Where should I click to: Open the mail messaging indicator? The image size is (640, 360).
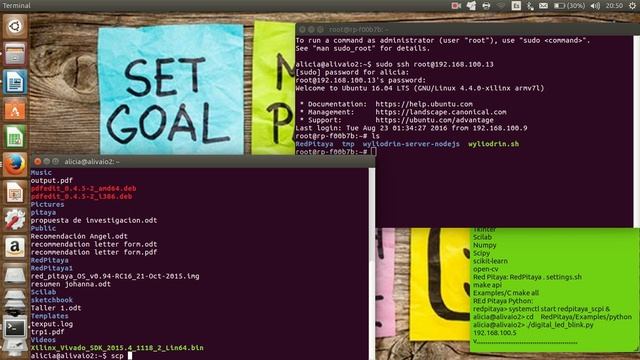click(543, 6)
